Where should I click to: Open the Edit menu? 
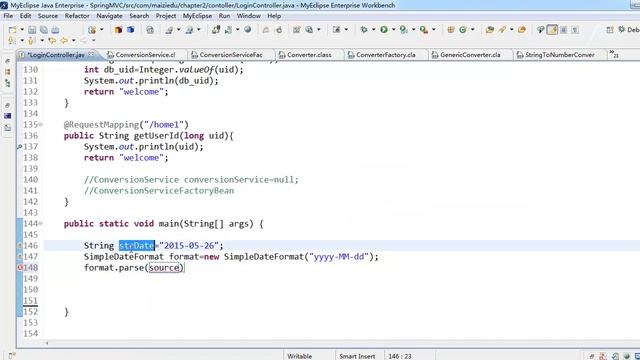tap(25, 16)
